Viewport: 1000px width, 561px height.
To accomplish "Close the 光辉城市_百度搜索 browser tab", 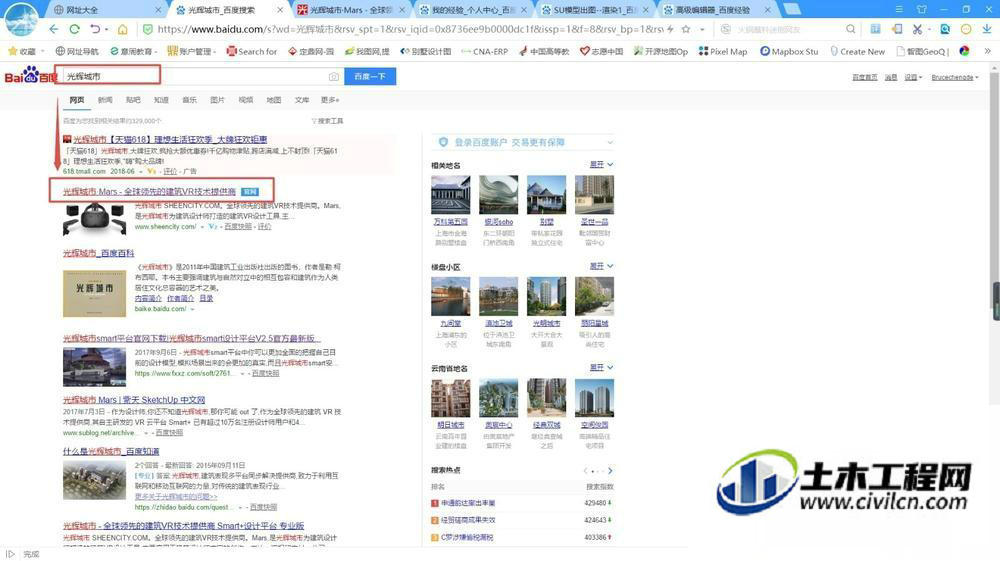I will pos(280,10).
